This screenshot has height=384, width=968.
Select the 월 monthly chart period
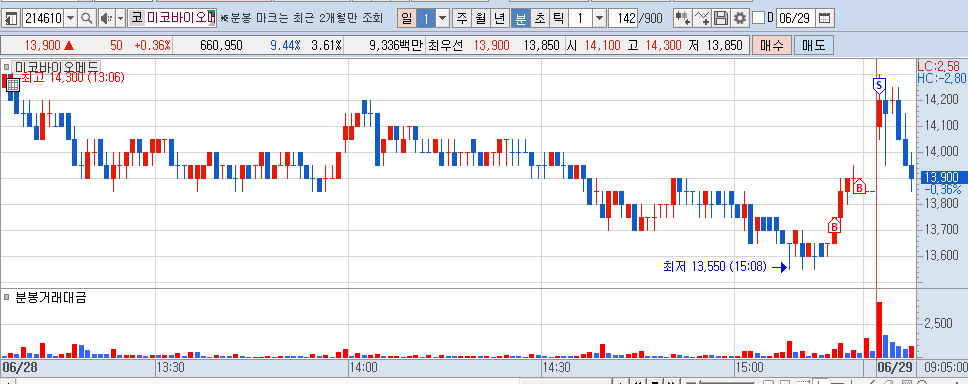tap(480, 19)
